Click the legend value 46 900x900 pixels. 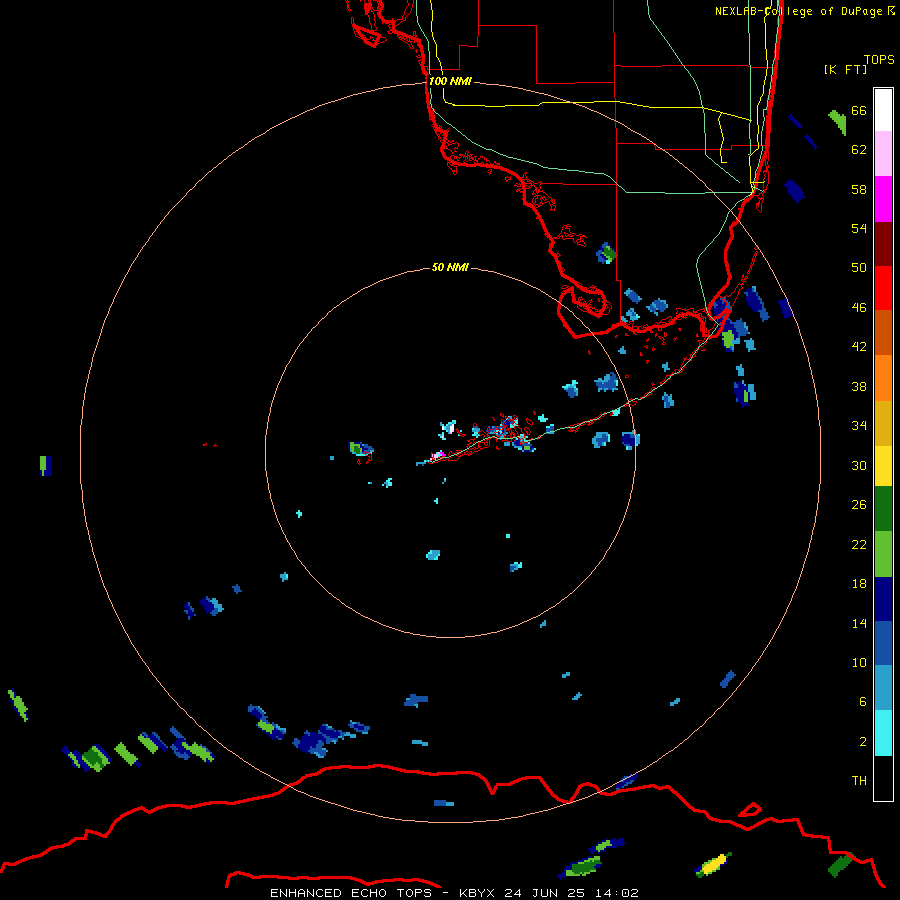point(859,308)
